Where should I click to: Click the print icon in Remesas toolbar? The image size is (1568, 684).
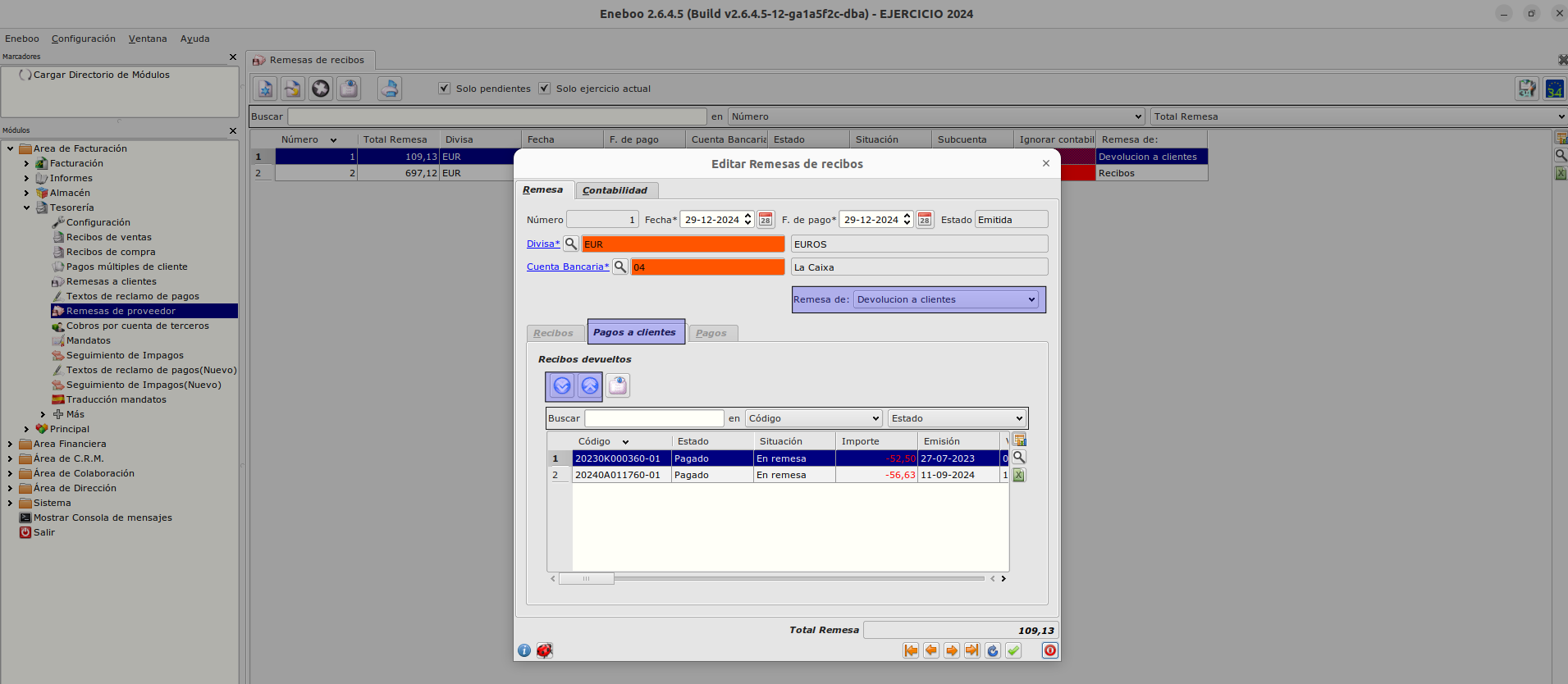390,89
